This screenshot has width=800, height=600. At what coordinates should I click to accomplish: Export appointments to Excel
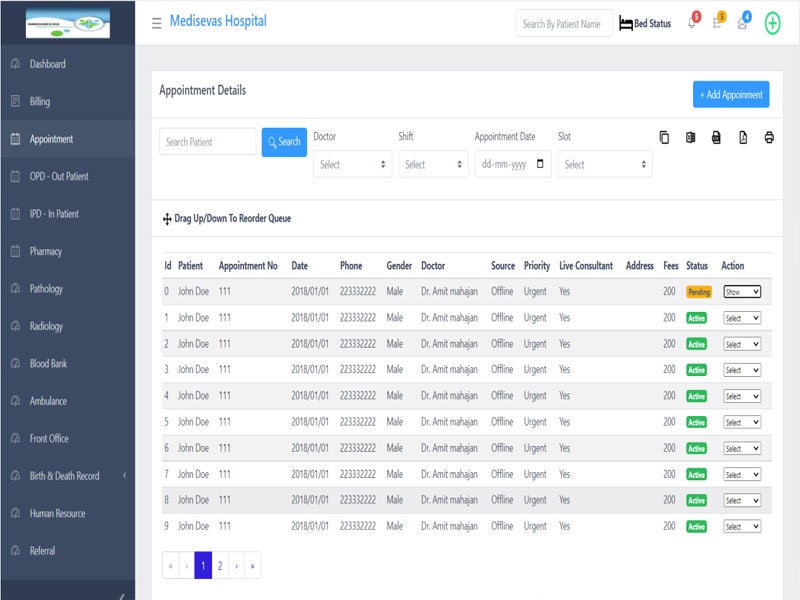tap(690, 138)
